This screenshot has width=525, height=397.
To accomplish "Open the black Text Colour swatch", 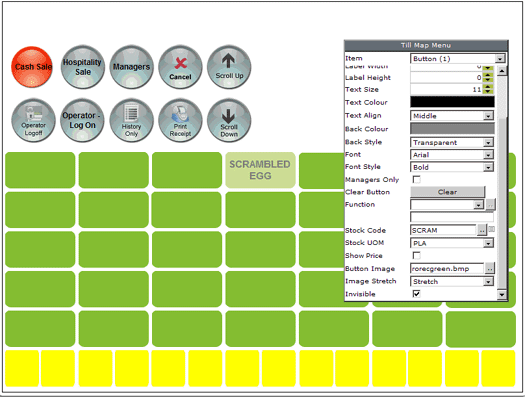I will coord(452,102).
